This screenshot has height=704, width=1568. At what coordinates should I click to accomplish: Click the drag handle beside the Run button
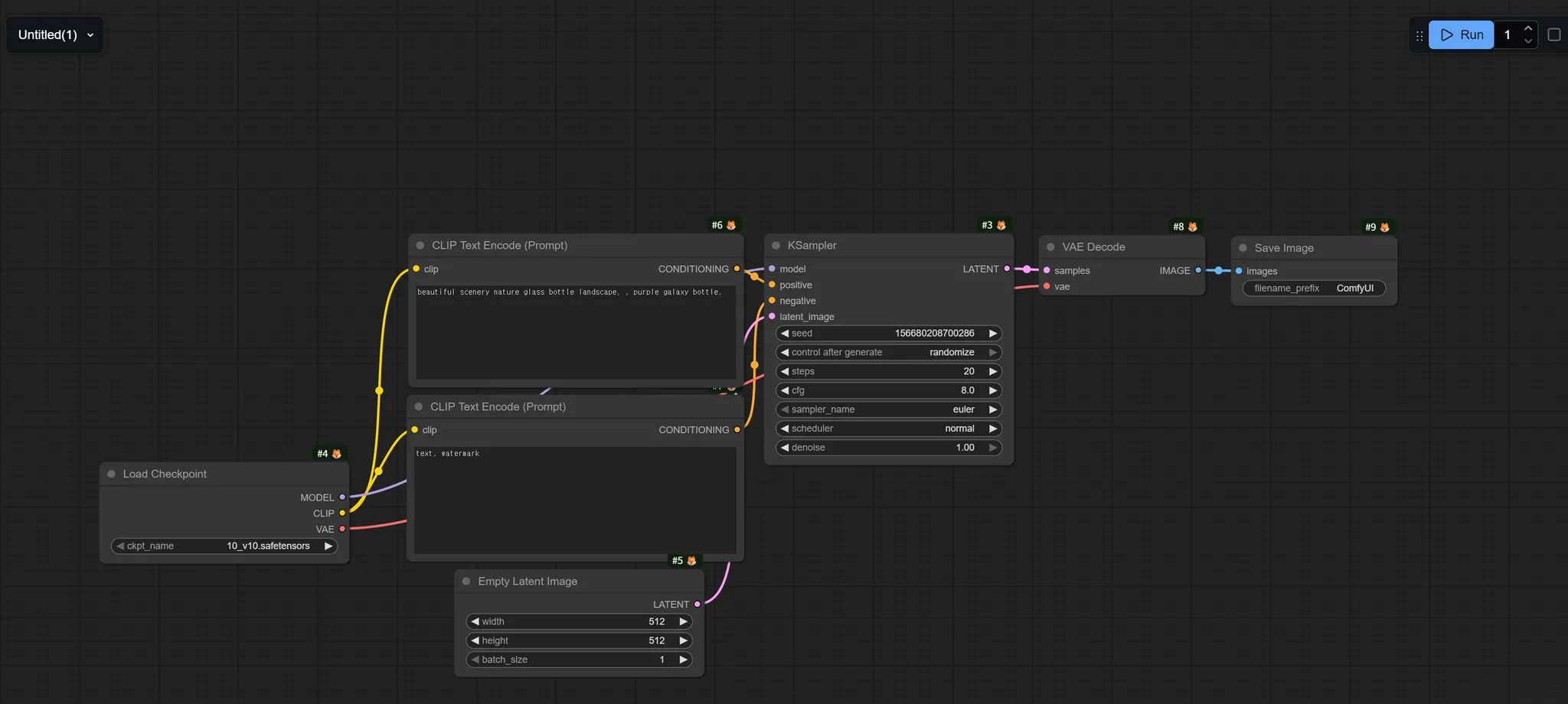[1419, 35]
